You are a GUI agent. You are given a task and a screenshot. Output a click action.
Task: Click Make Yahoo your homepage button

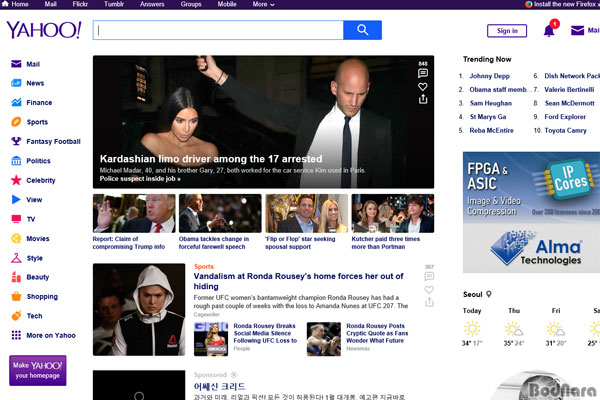(x=38, y=370)
